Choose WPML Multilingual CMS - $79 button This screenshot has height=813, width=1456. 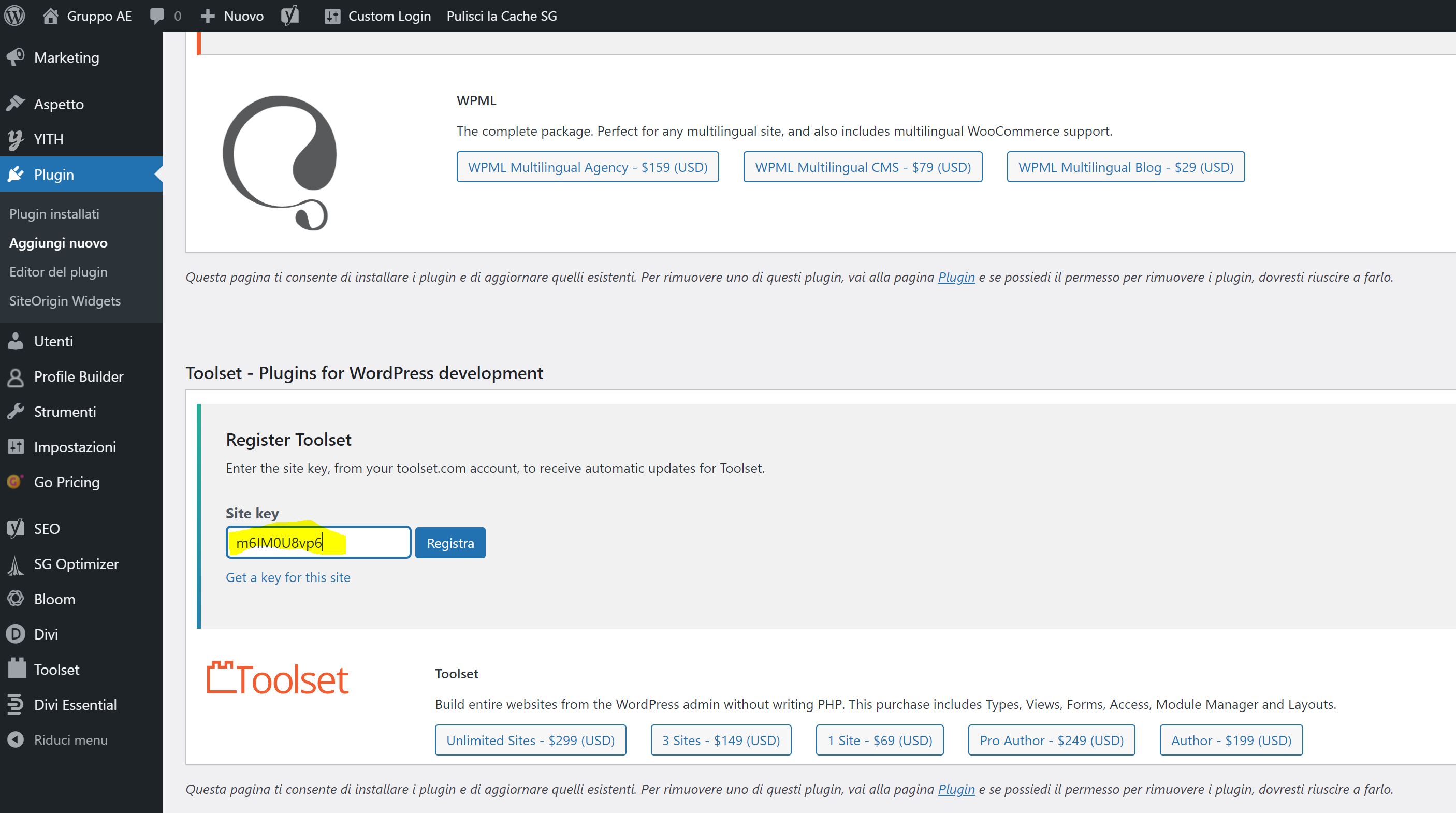click(863, 167)
